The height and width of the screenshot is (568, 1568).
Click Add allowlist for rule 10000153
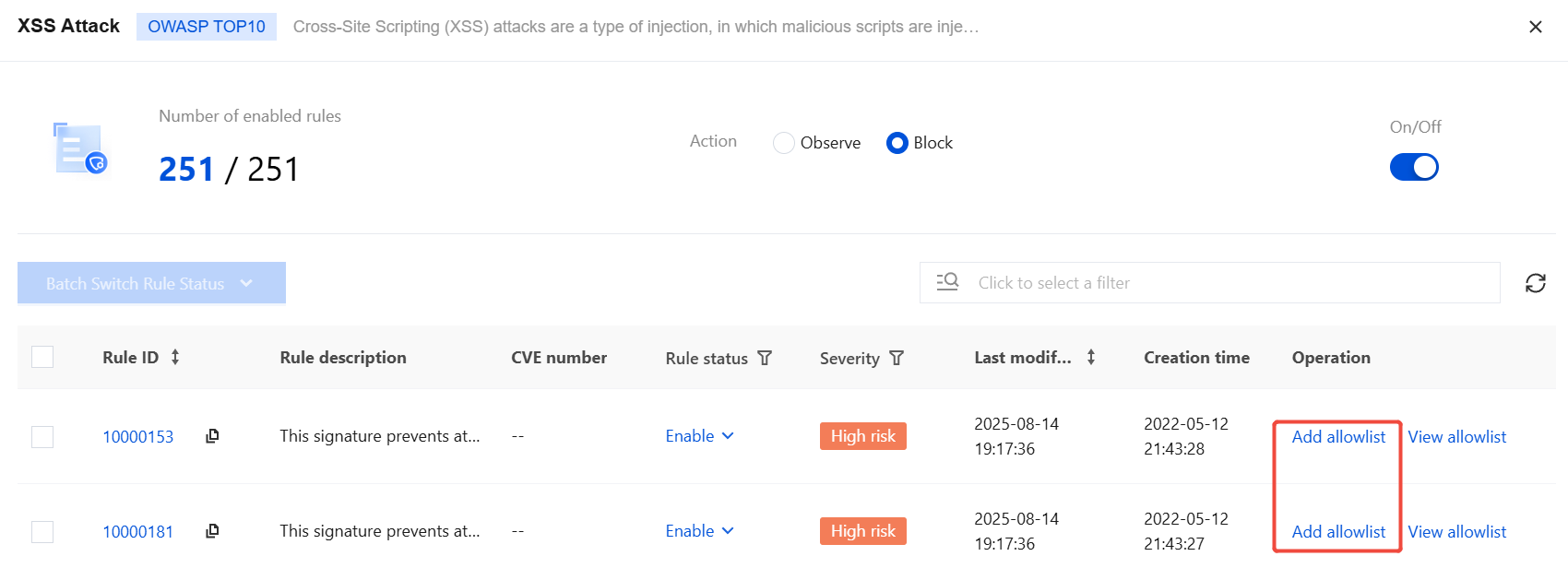pos(1338,436)
